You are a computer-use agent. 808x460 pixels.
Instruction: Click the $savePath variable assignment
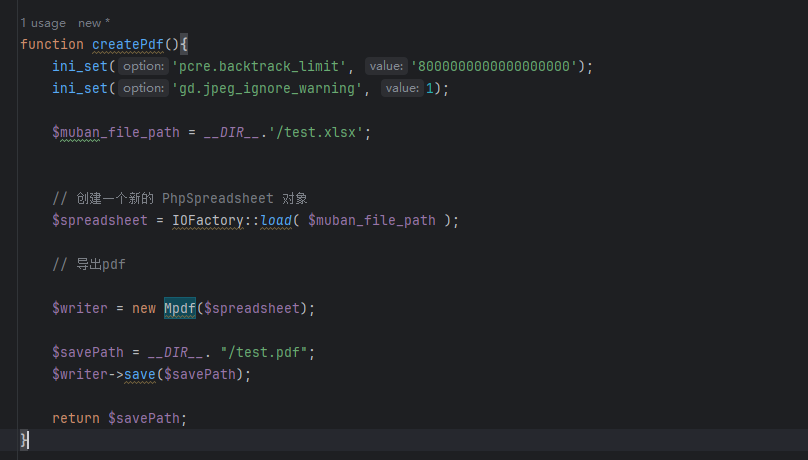click(88, 352)
